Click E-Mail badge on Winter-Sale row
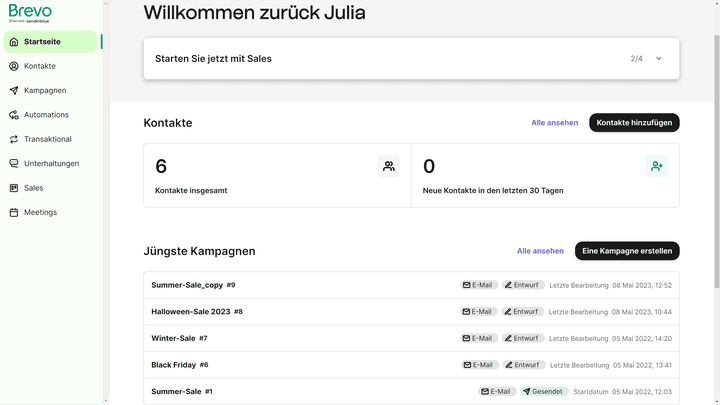The height and width of the screenshot is (405, 720). click(x=478, y=338)
